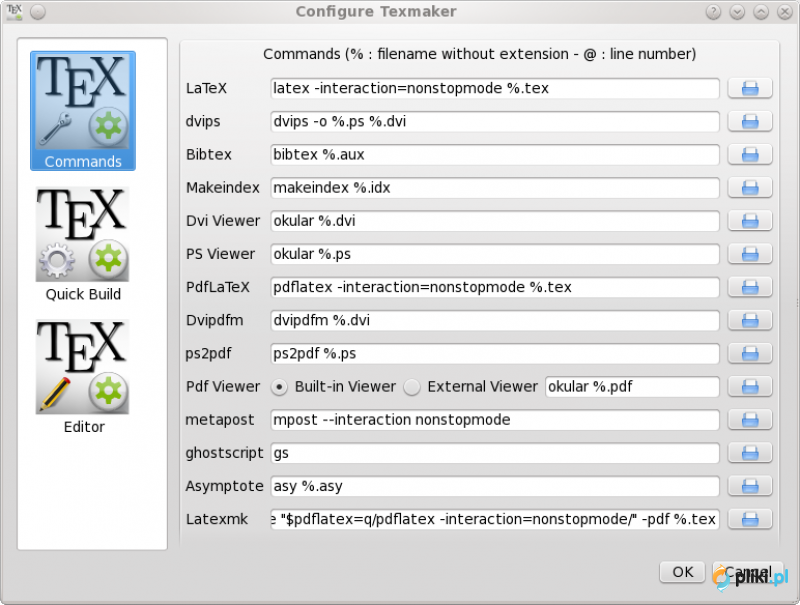Screen dimensions: 800x605
Task: Browse for the Dvi Viewer program
Action: 749,221
